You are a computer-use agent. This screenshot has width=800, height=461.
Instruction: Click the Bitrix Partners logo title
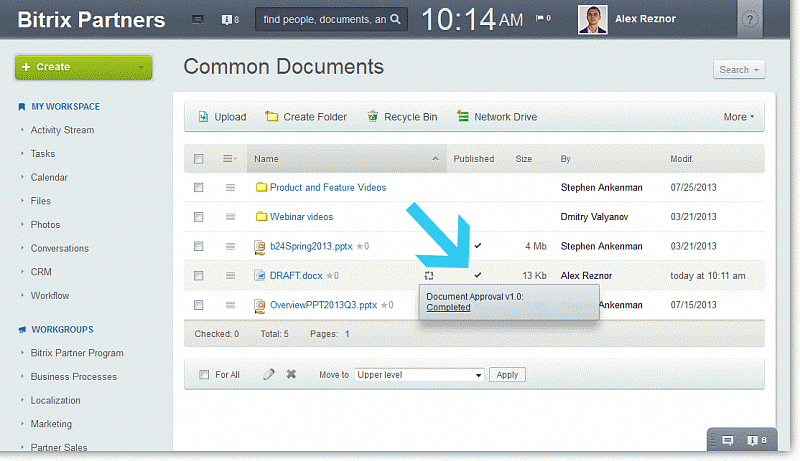91,20
